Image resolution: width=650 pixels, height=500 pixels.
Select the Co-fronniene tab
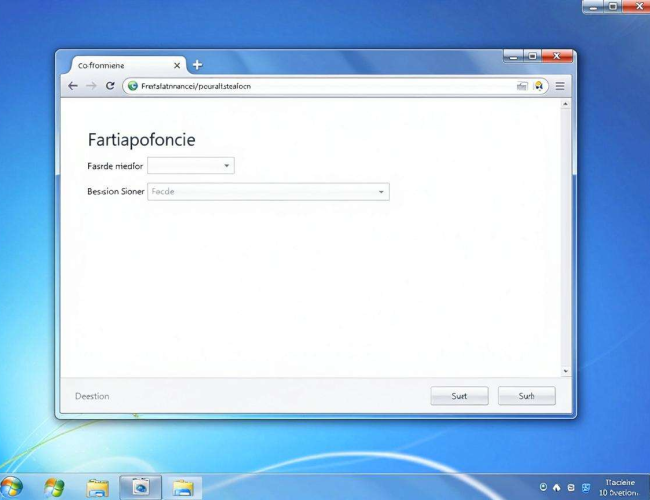point(127,66)
